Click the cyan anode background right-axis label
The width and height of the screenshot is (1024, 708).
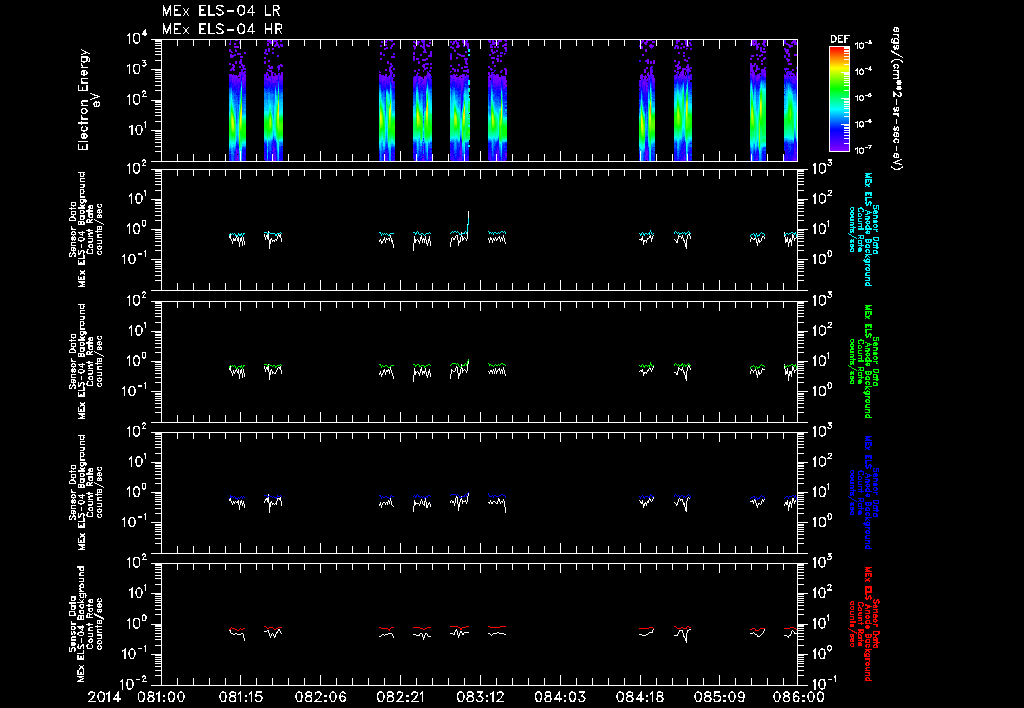pyautogui.click(x=863, y=229)
